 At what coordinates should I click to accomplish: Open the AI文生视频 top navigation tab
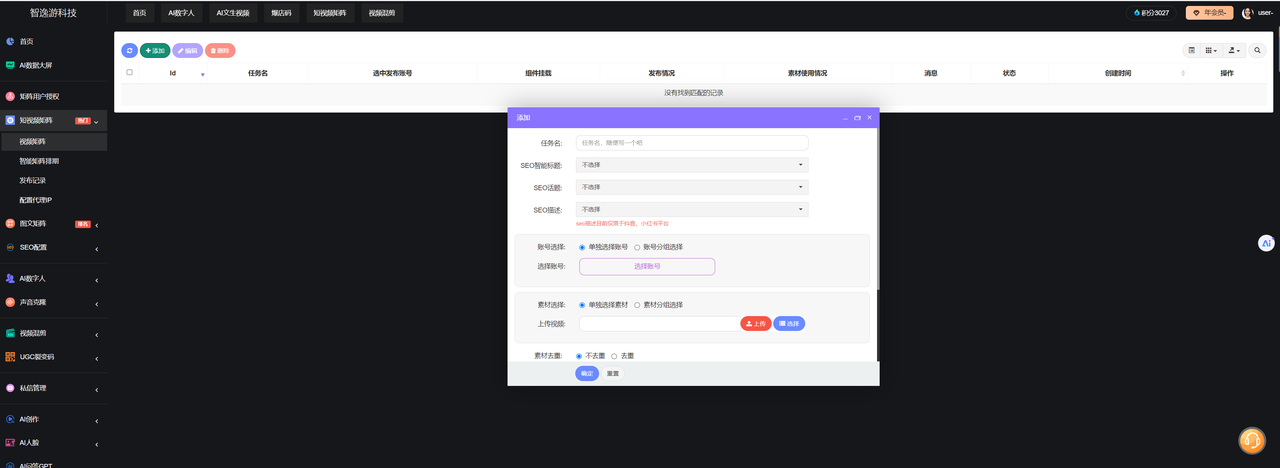pos(234,13)
